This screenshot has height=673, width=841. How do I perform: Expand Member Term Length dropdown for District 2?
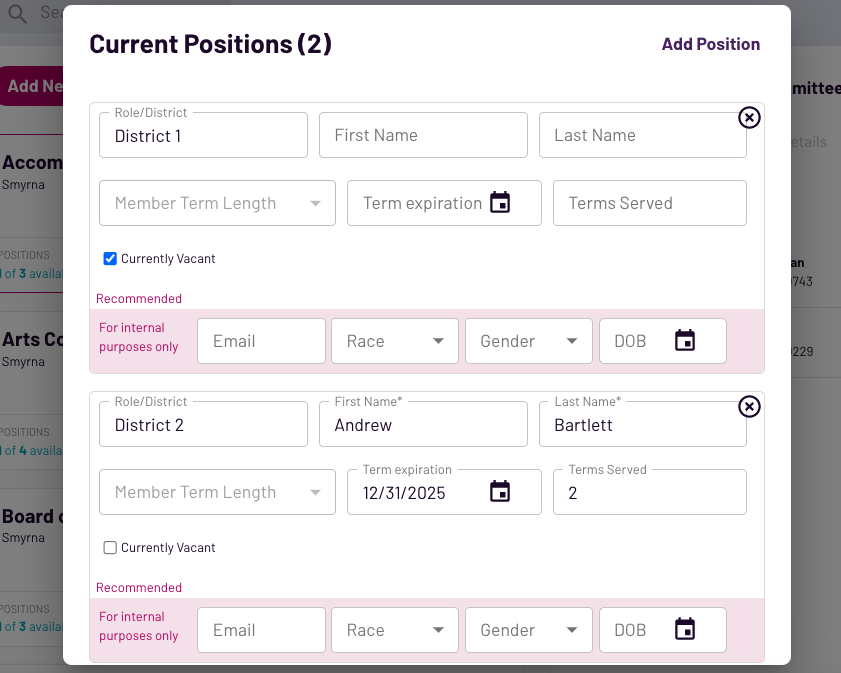click(217, 492)
